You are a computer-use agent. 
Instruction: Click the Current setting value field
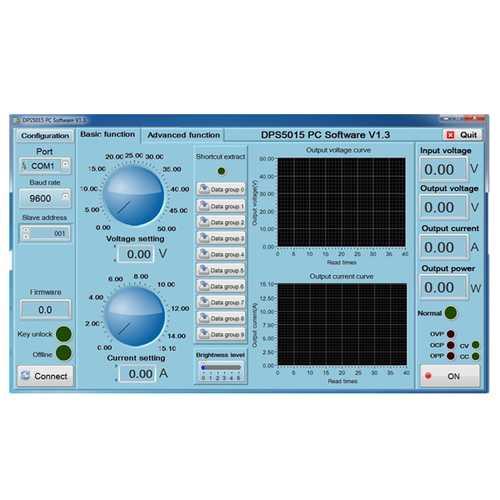(x=138, y=374)
